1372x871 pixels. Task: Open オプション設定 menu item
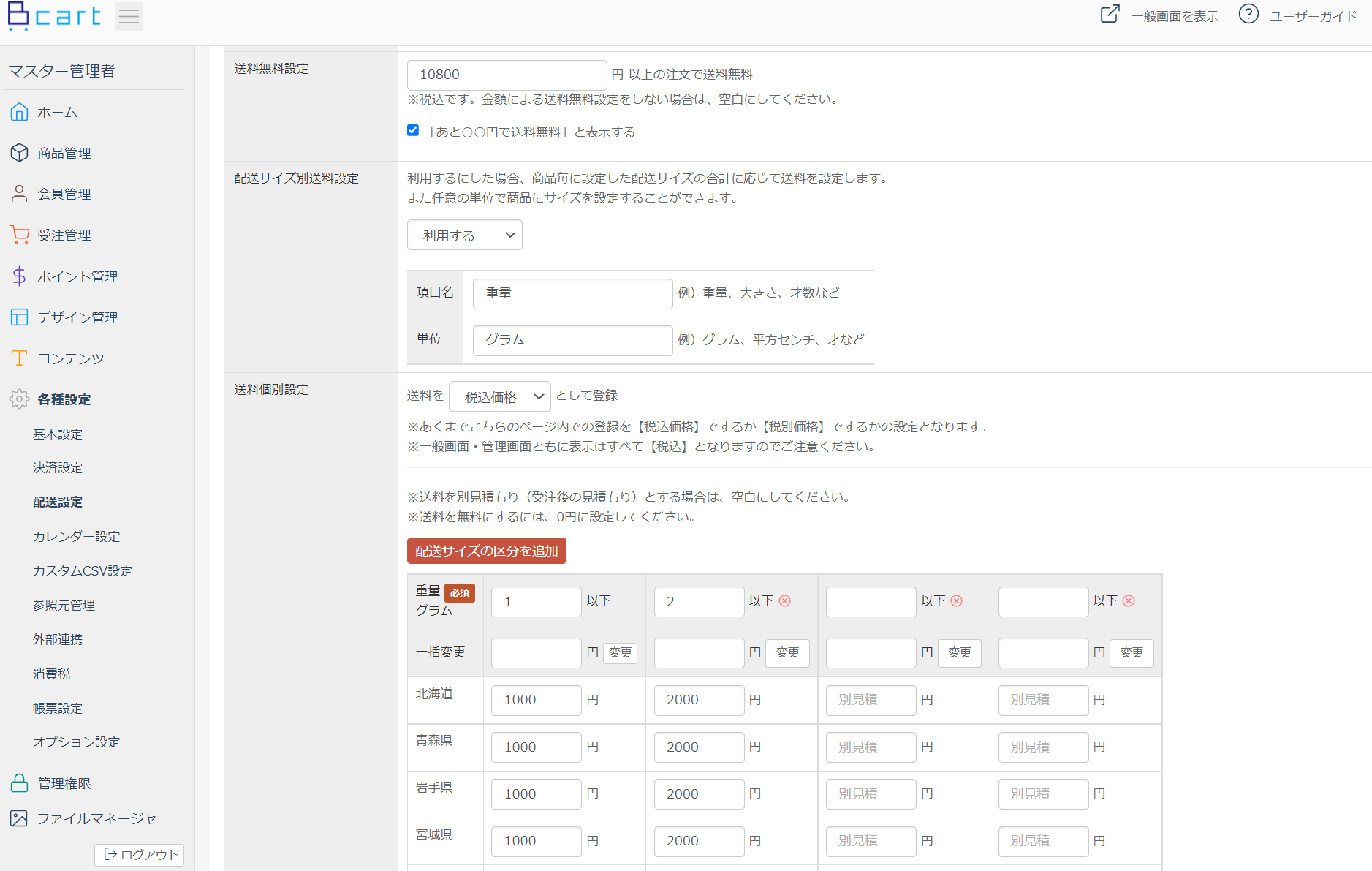(77, 742)
